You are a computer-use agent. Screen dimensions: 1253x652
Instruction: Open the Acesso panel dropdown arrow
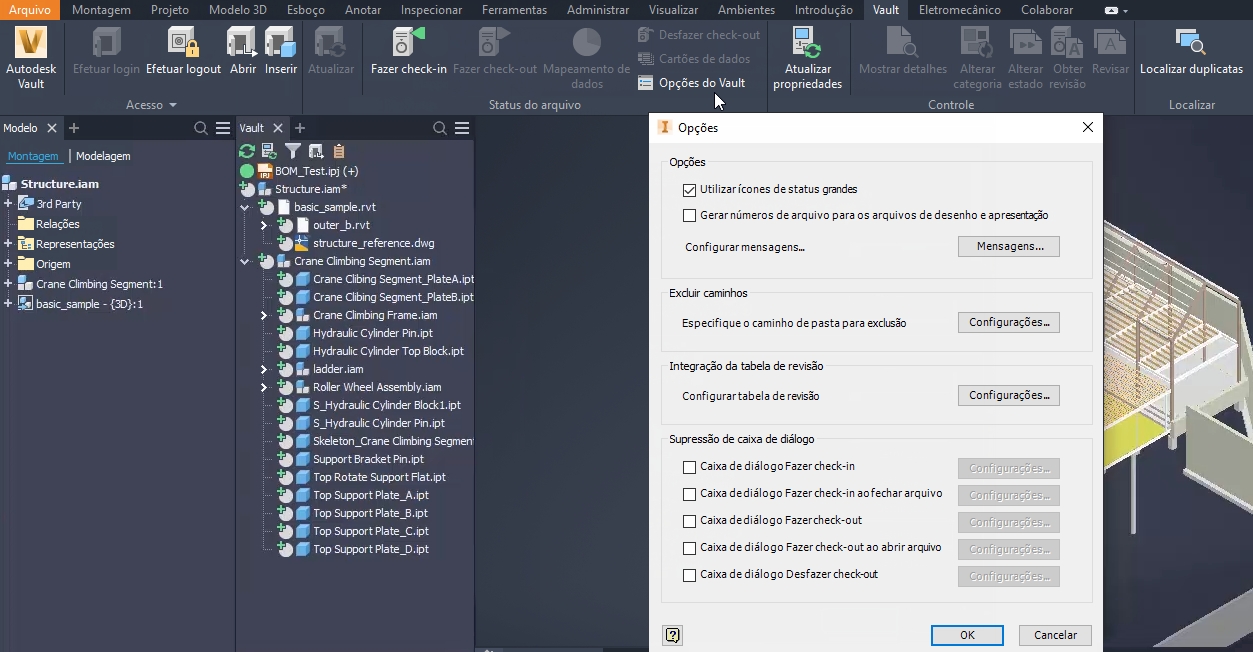(172, 105)
